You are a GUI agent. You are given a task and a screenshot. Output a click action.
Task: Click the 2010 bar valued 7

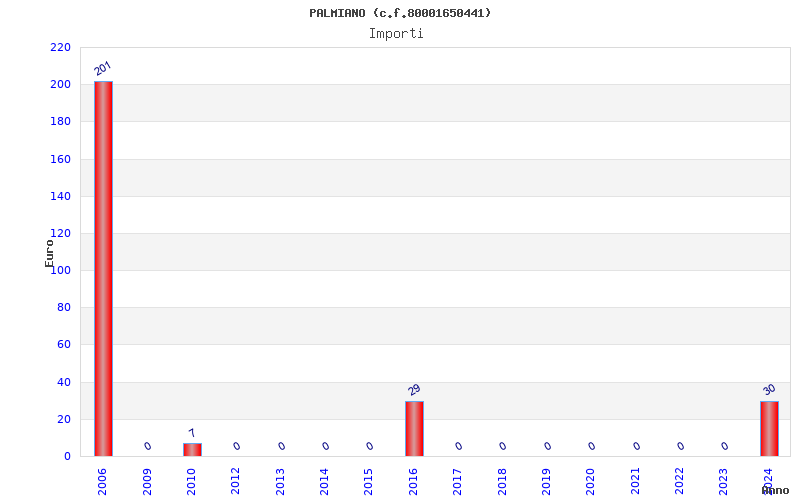click(192, 449)
